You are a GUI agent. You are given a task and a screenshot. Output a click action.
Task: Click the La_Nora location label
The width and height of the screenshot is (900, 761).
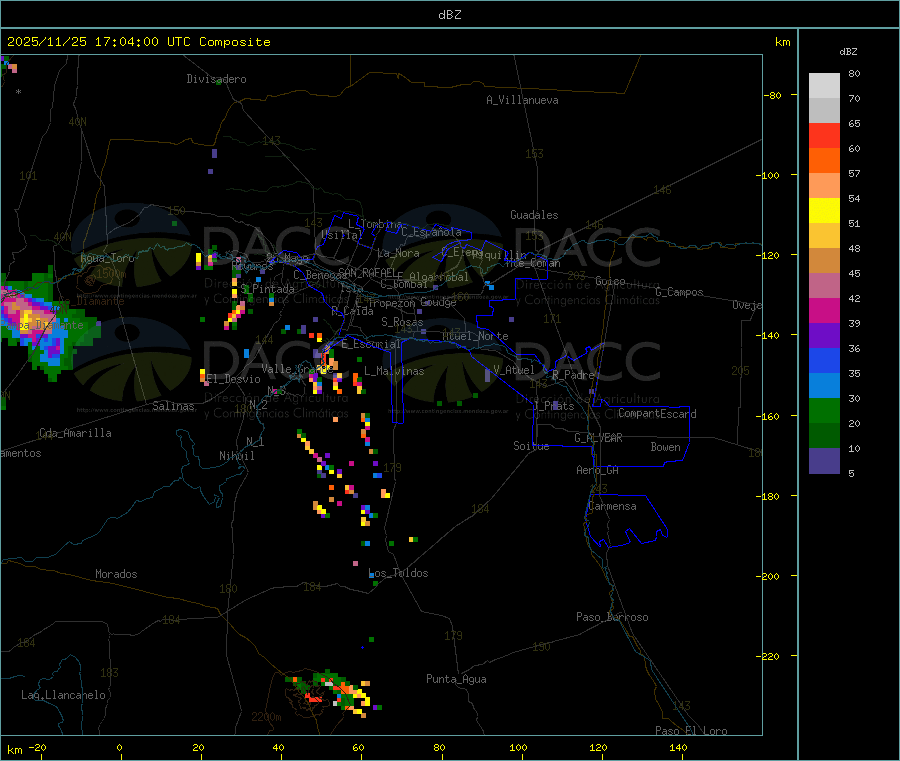(x=398, y=253)
